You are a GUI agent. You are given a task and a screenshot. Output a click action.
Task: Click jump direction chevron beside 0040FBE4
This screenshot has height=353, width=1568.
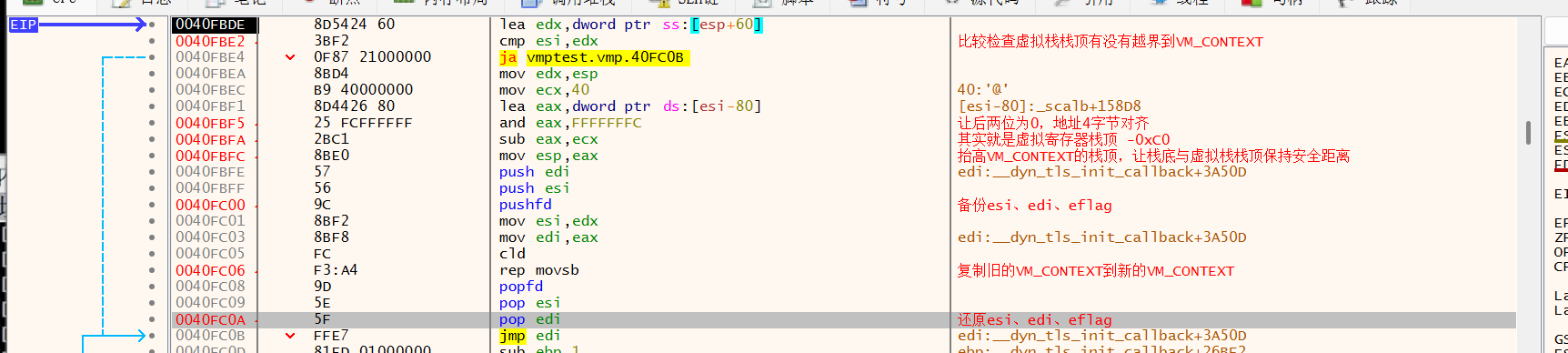point(290,57)
